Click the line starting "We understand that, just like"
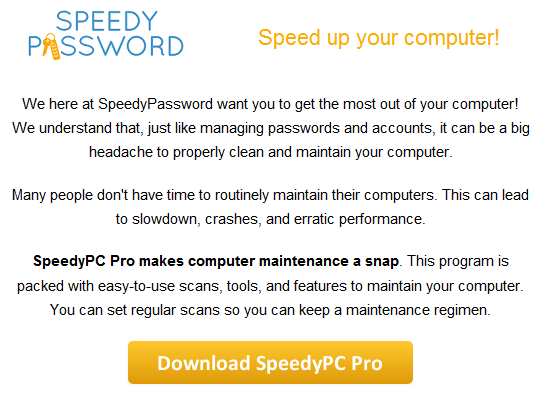 click(x=271, y=128)
